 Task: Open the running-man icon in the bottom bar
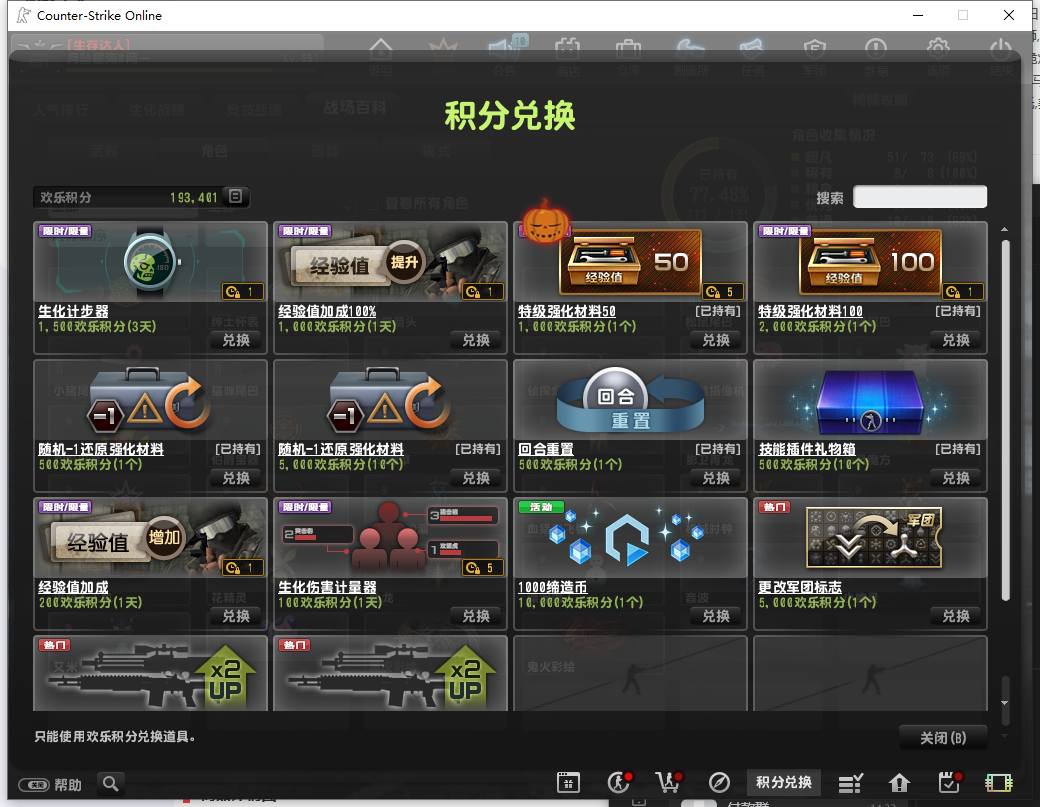(619, 782)
